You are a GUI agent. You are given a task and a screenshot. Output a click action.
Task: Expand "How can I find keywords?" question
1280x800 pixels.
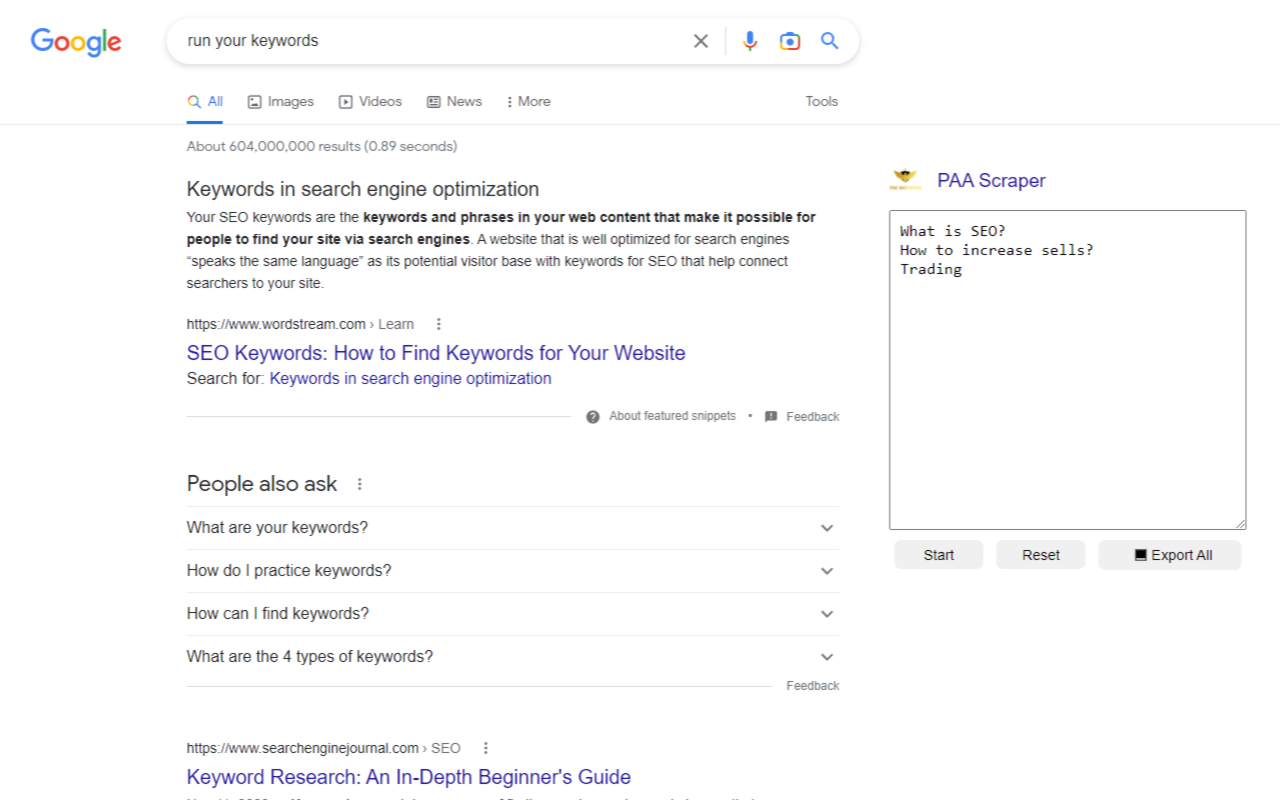(826, 614)
